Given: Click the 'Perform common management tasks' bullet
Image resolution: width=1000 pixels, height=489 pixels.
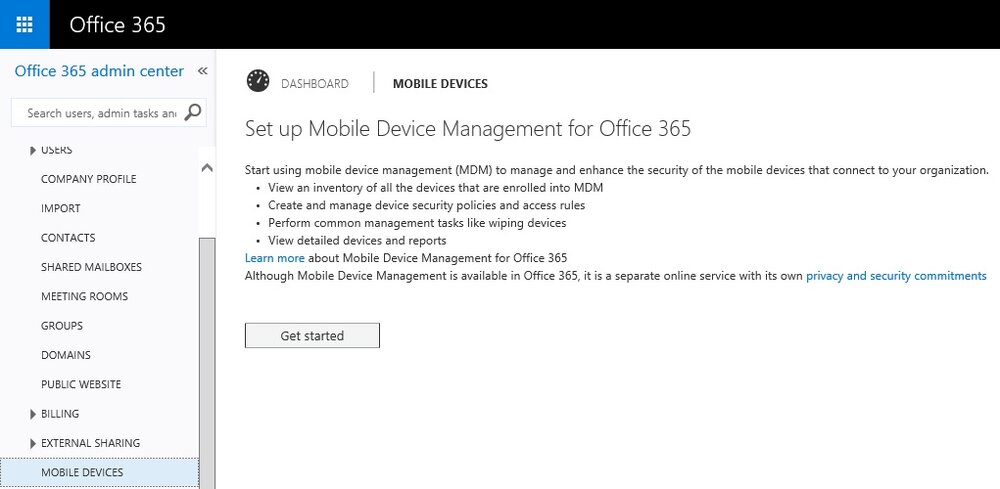Looking at the screenshot, I should pos(417,223).
